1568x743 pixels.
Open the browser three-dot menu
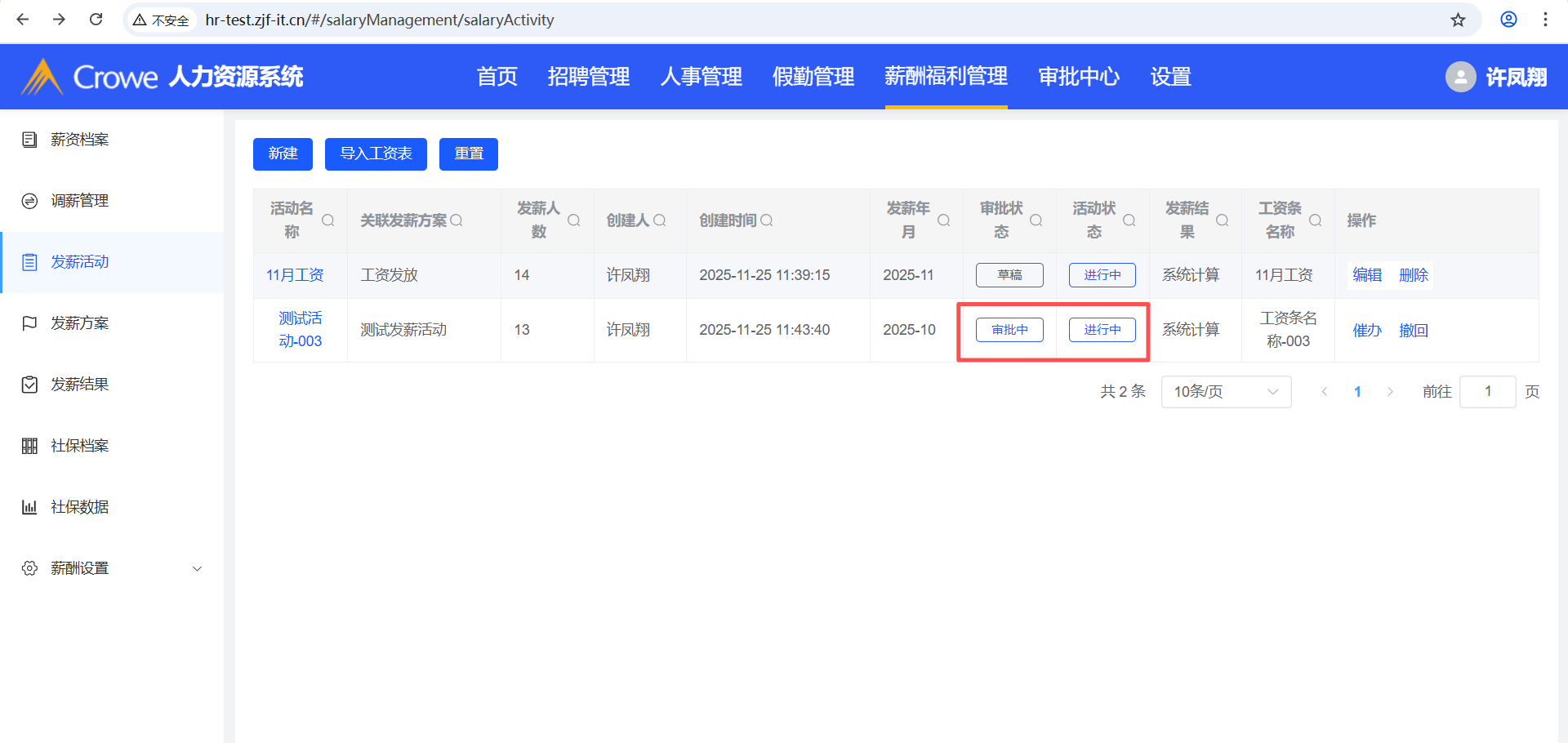[x=1545, y=20]
